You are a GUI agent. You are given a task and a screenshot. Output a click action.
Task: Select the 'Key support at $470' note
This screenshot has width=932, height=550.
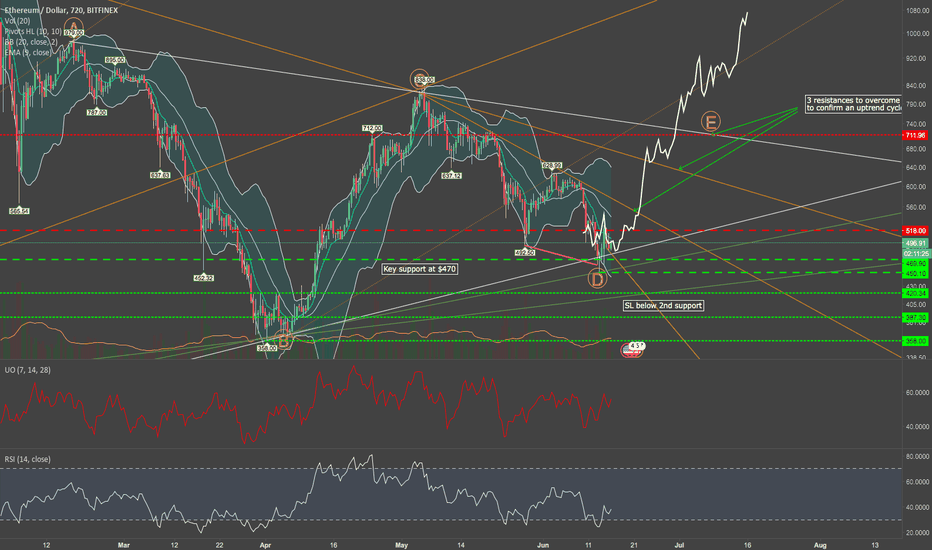click(x=420, y=269)
